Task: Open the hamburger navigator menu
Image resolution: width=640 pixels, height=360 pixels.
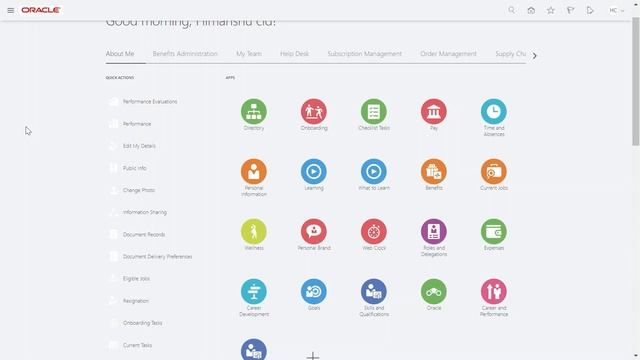Action: [x=11, y=10]
